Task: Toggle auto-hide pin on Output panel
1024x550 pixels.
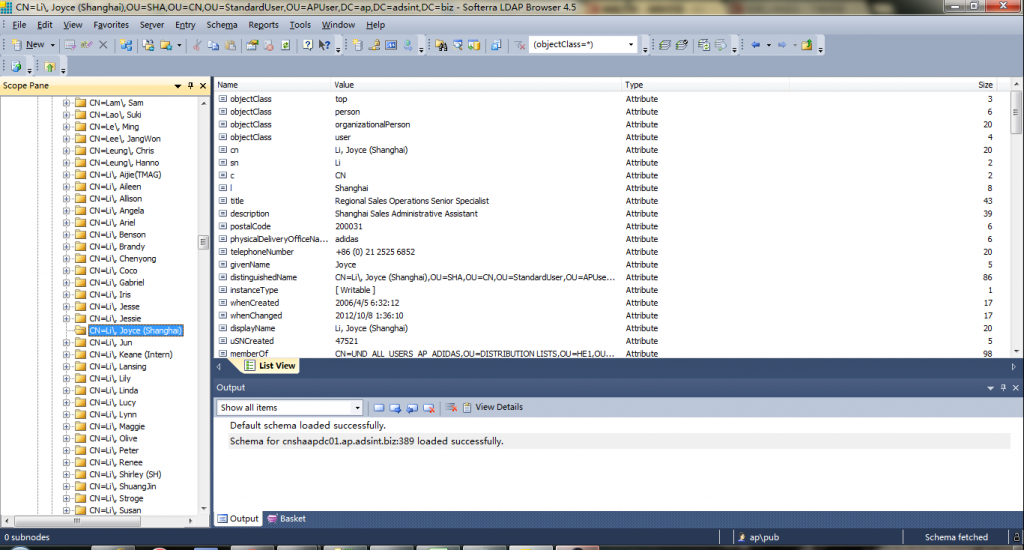Action: tap(1003, 387)
